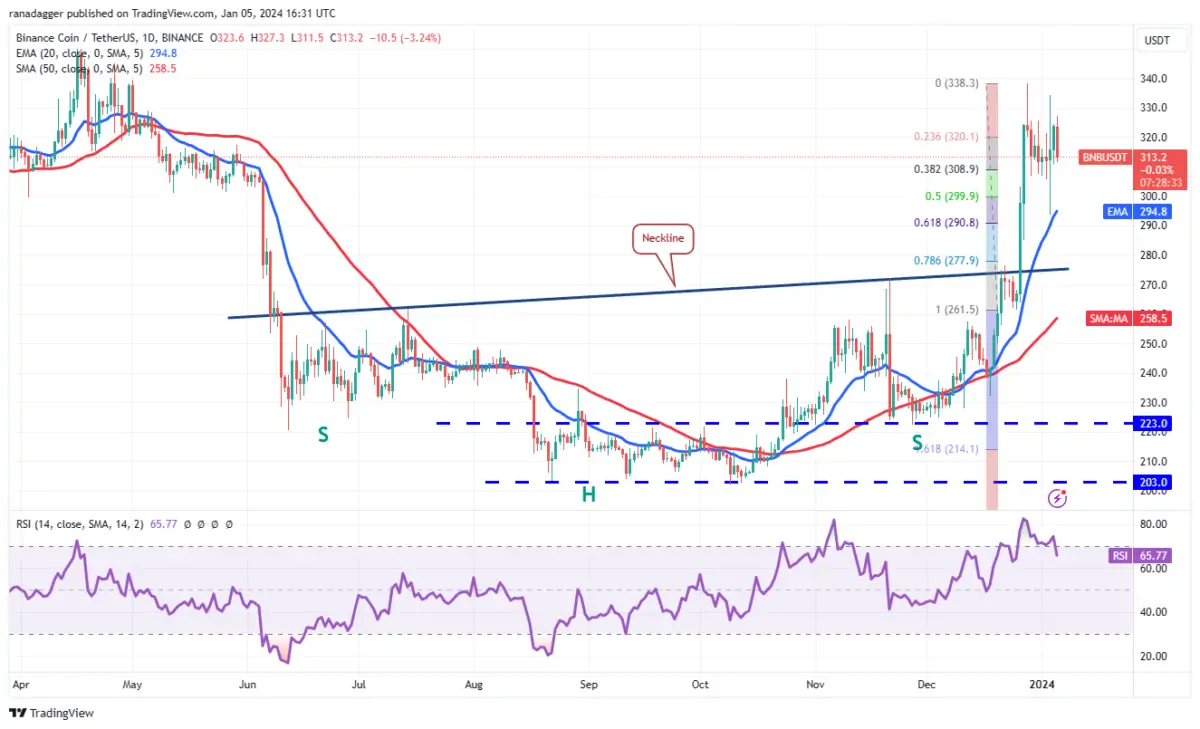Click the Fibonacci 0.618 (290.8) level label
Image resolution: width=1200 pixels, height=729 pixels.
(946, 223)
